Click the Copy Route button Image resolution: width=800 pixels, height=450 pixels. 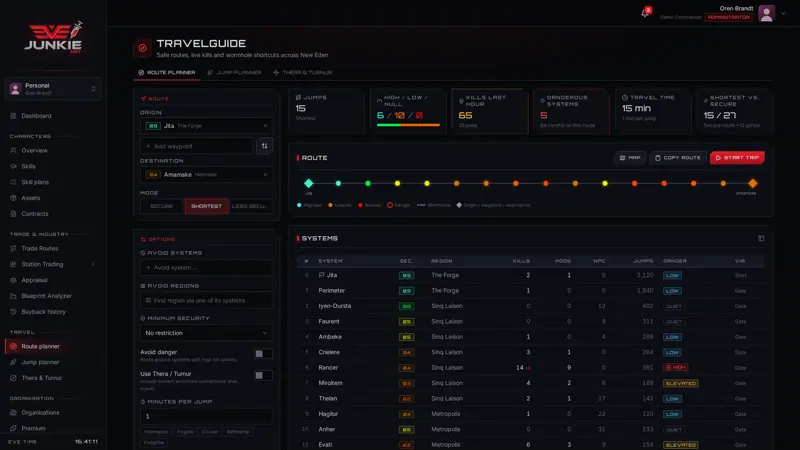pyautogui.click(x=678, y=158)
